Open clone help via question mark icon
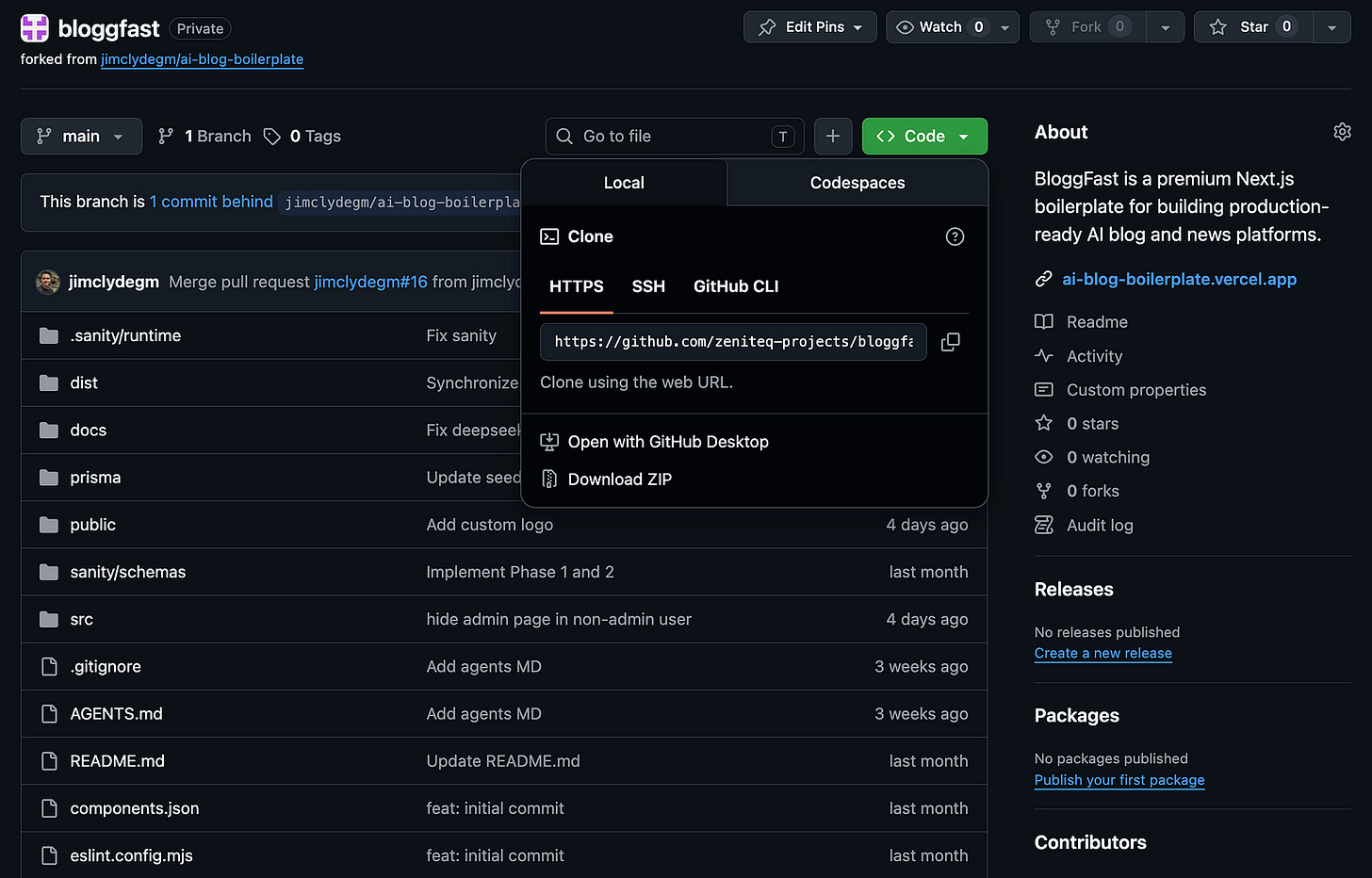1372x878 pixels. coord(955,236)
